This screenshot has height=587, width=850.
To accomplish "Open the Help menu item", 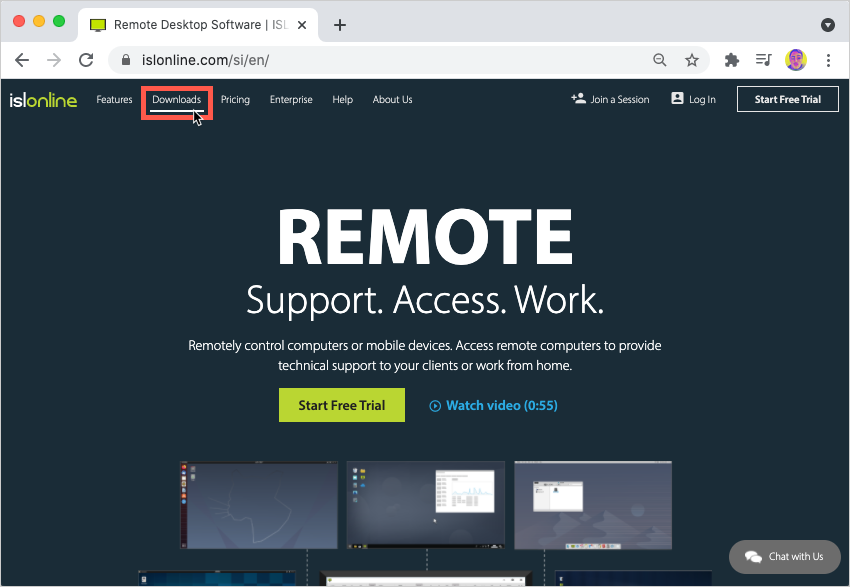I will (342, 99).
